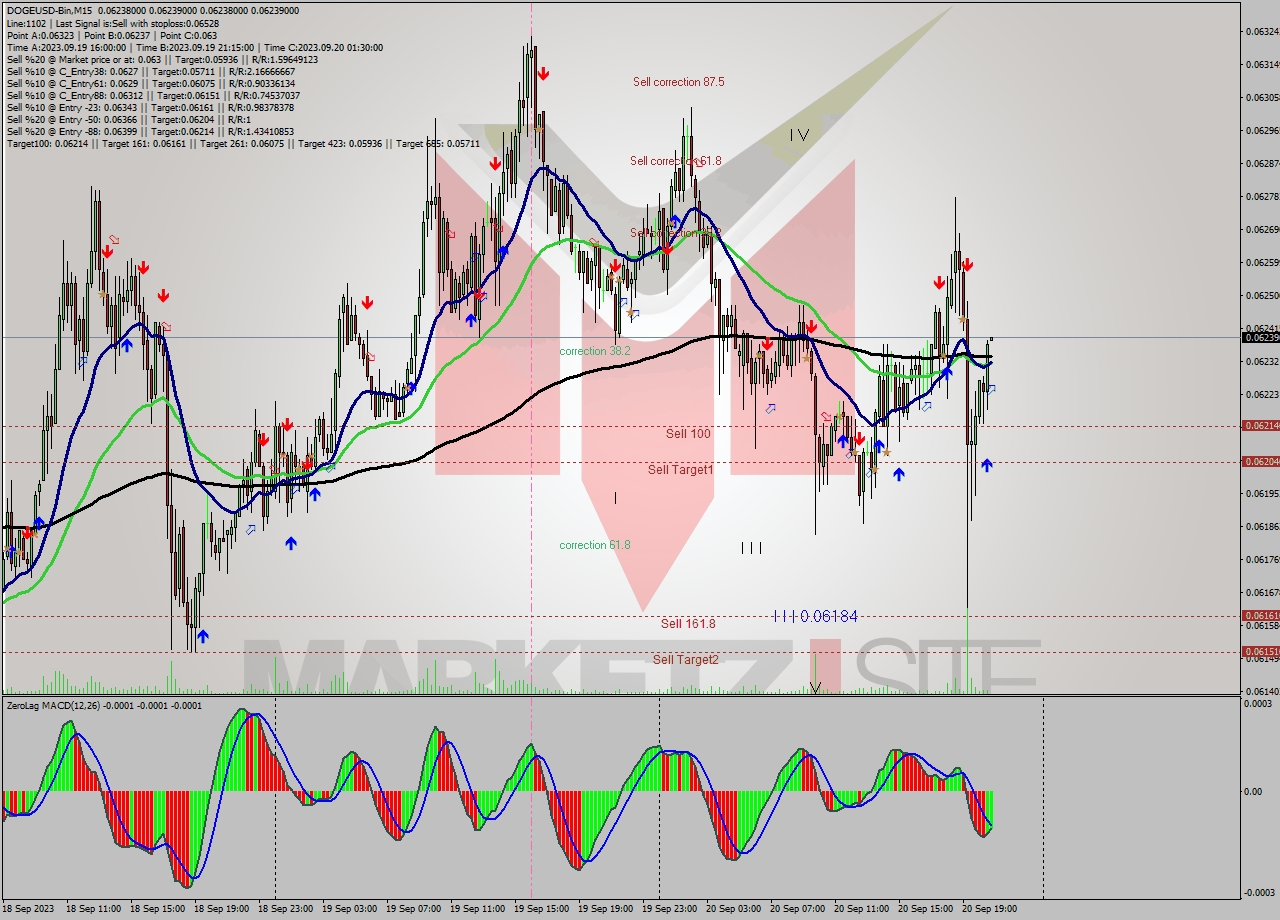Click the '20 Sep 07:00' time axis label
The image size is (1280, 920).
[x=797, y=909]
